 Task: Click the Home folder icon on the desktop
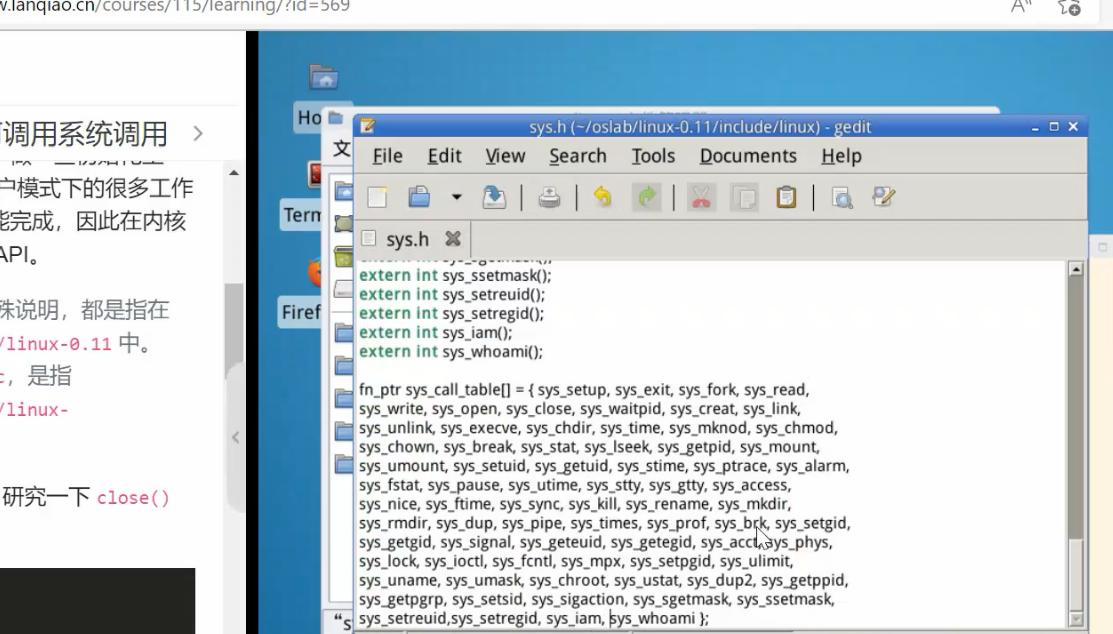click(323, 78)
